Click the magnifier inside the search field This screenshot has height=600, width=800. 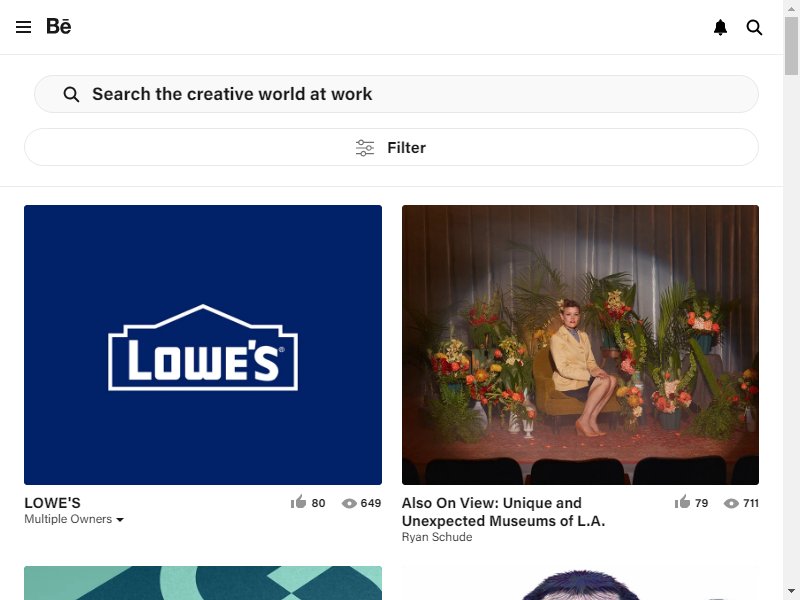click(71, 94)
